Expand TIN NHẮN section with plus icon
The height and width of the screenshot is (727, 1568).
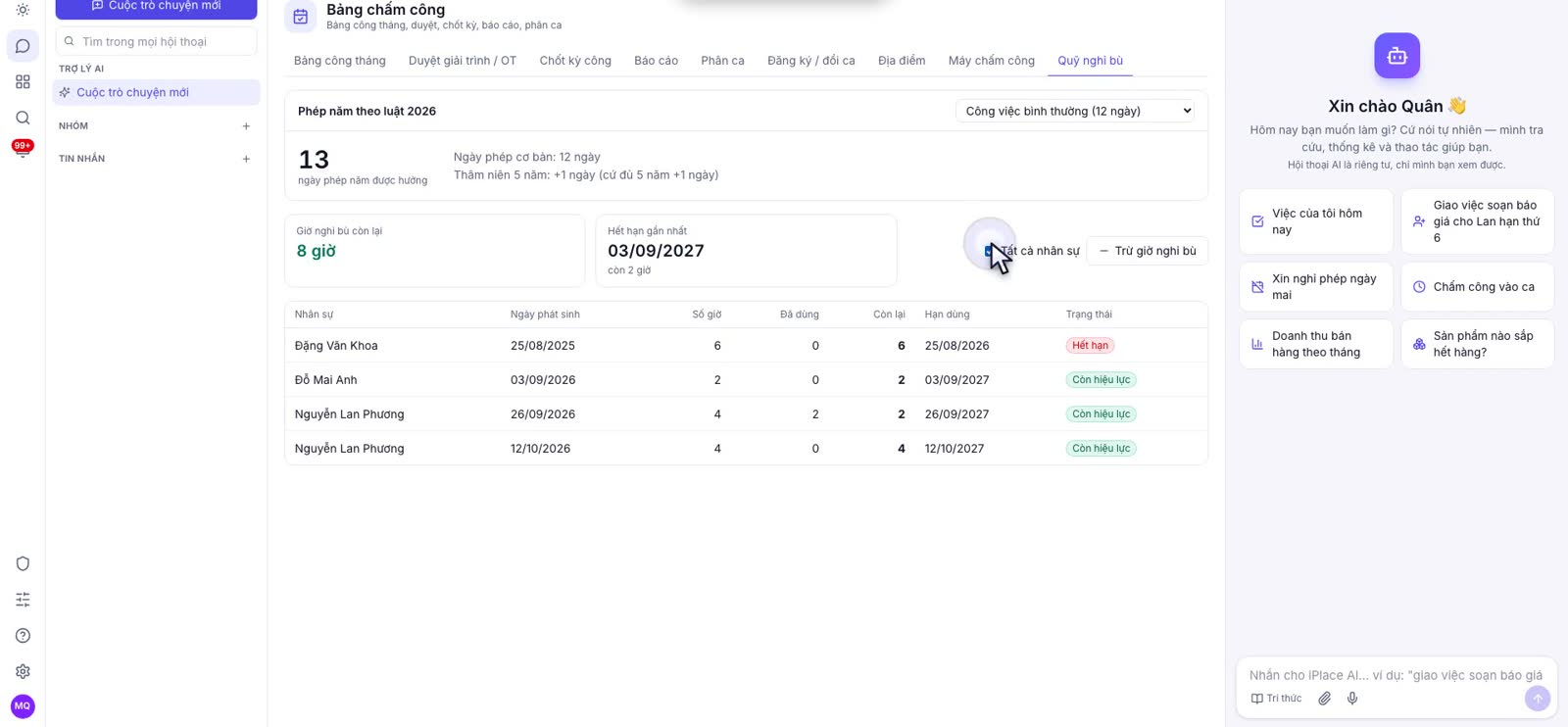(246, 159)
